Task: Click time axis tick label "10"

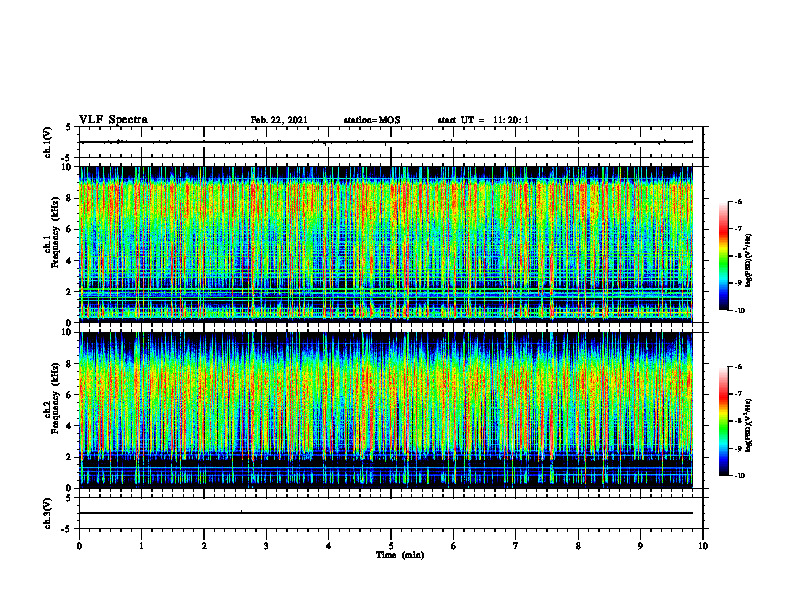Action: pos(703,546)
